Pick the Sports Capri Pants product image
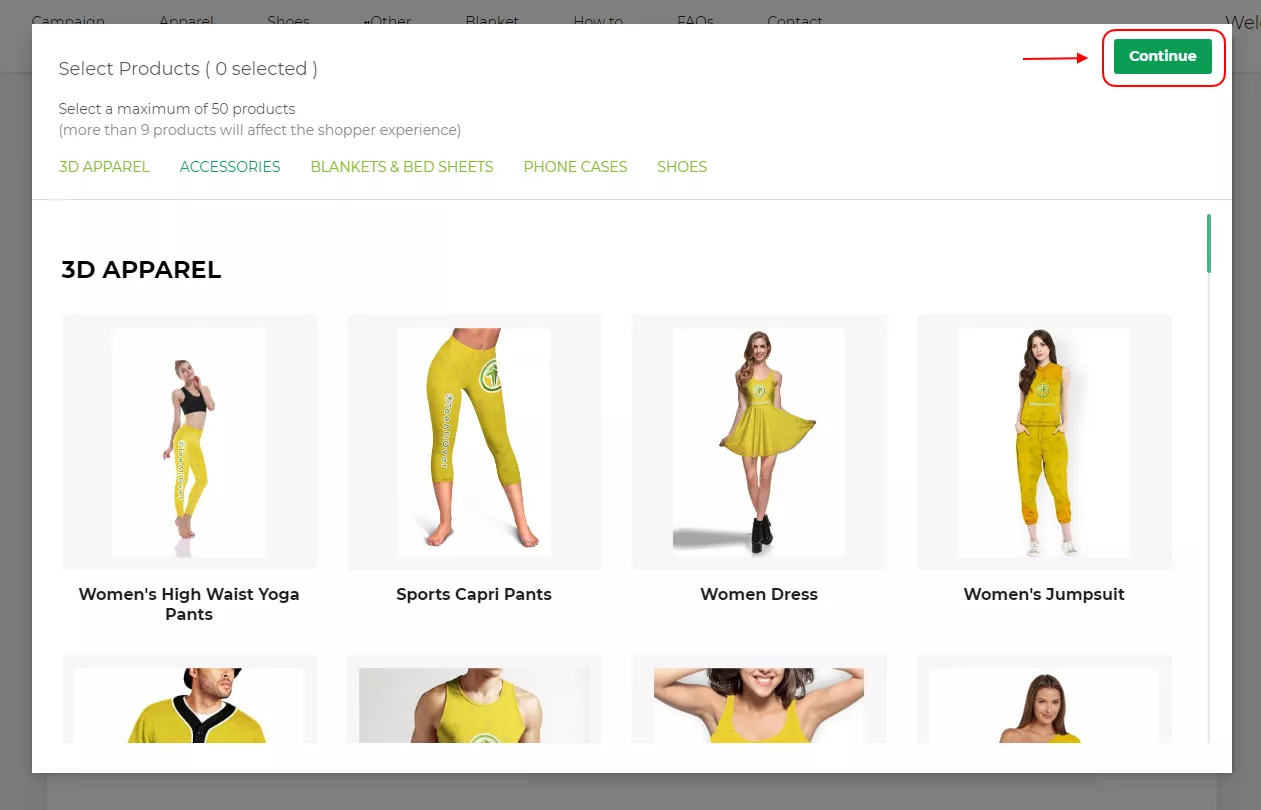This screenshot has height=810, width=1261. [x=474, y=442]
